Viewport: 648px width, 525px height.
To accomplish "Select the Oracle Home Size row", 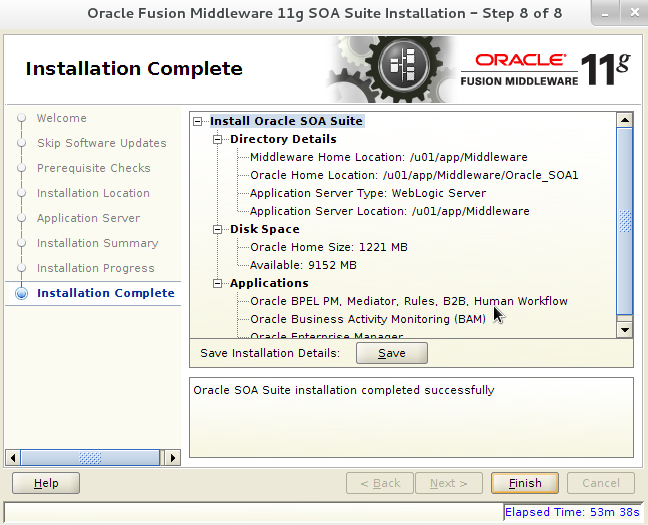I will click(329, 247).
